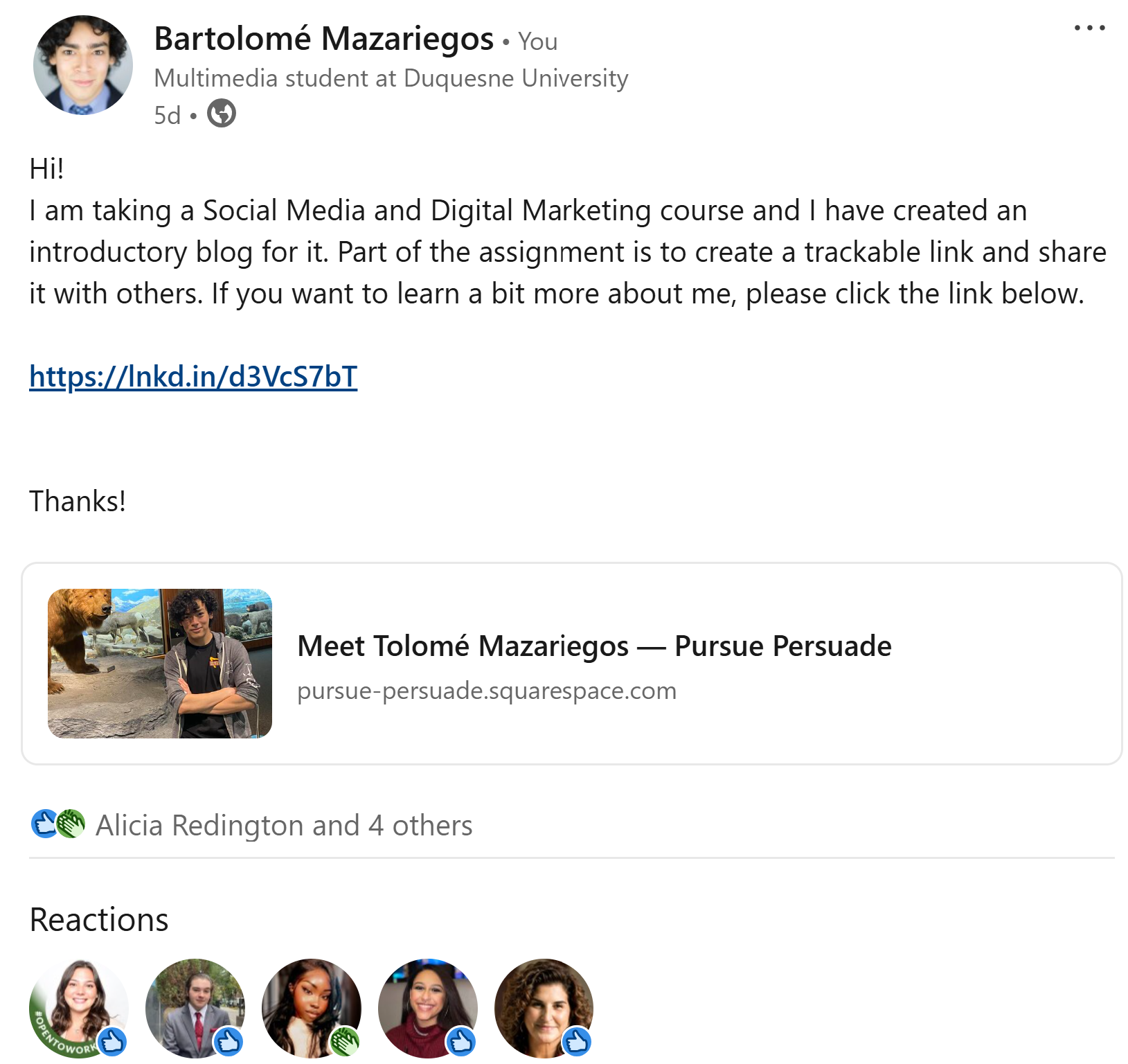Viewport: 1128px width, 1064px height.
Task: Open Bartolomé Mazariegos author name link
Action: [x=323, y=39]
